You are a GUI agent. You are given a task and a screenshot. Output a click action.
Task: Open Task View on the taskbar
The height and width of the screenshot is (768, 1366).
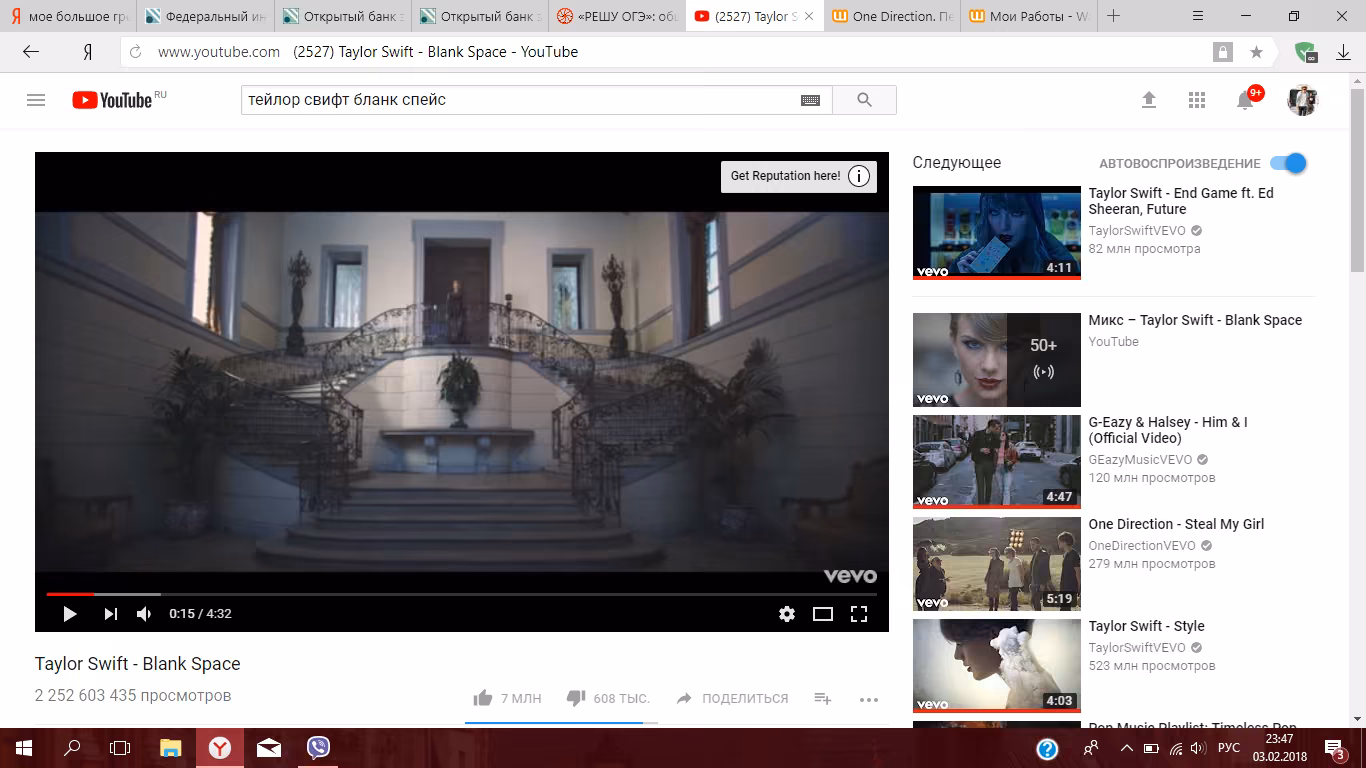(120, 748)
